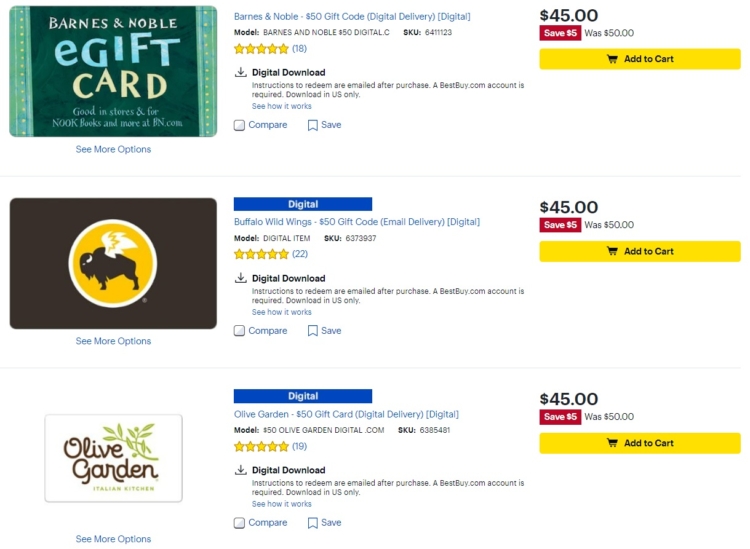Save the Buffalo Wild Wings gift code via bookmark icon
The height and width of the screenshot is (549, 750).
312,331
